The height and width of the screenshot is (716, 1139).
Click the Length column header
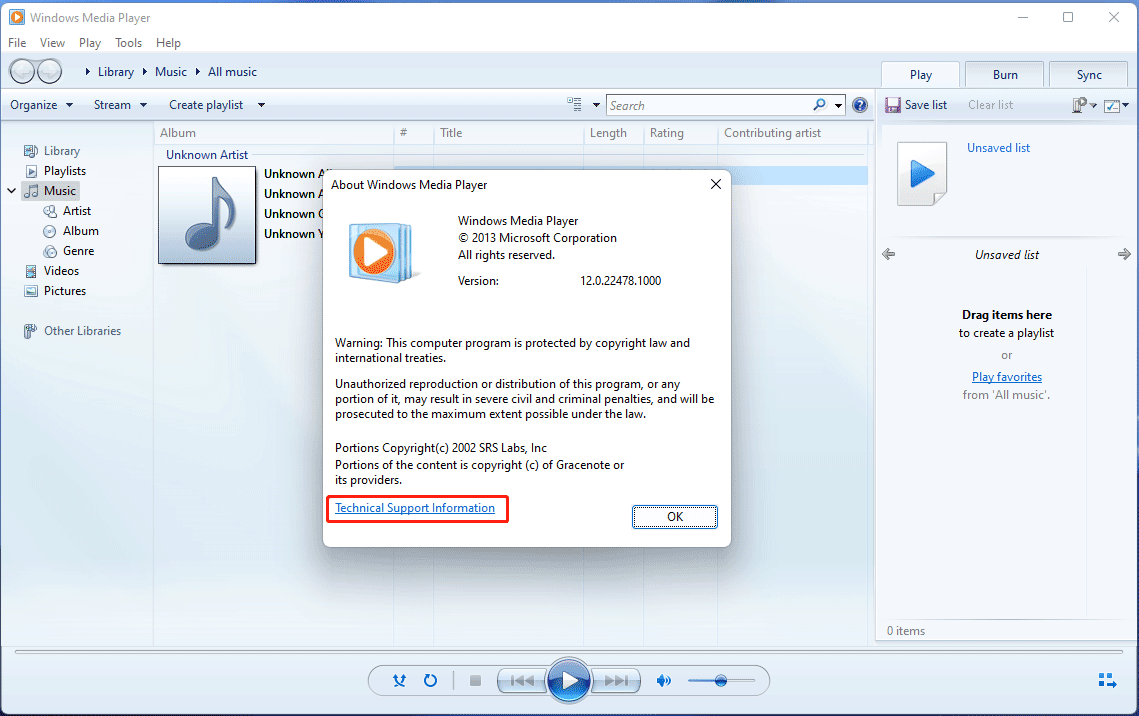[x=614, y=133]
